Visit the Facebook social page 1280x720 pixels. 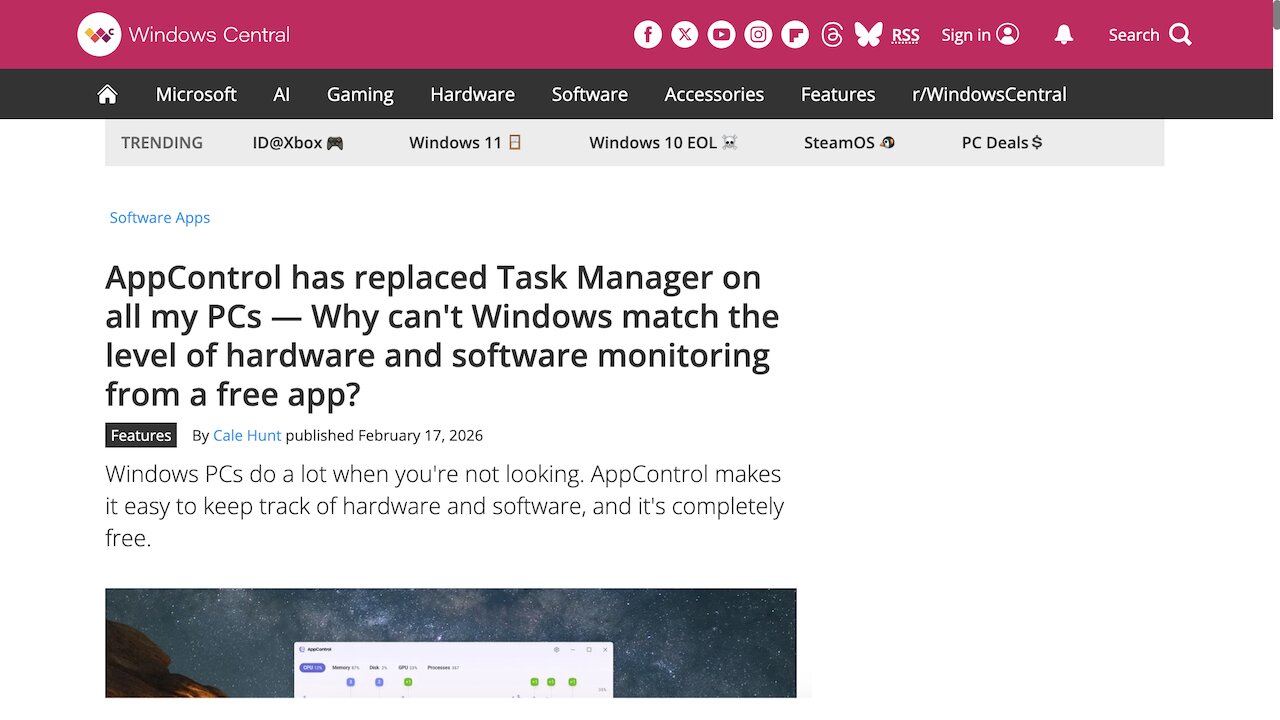pyautogui.click(x=648, y=35)
